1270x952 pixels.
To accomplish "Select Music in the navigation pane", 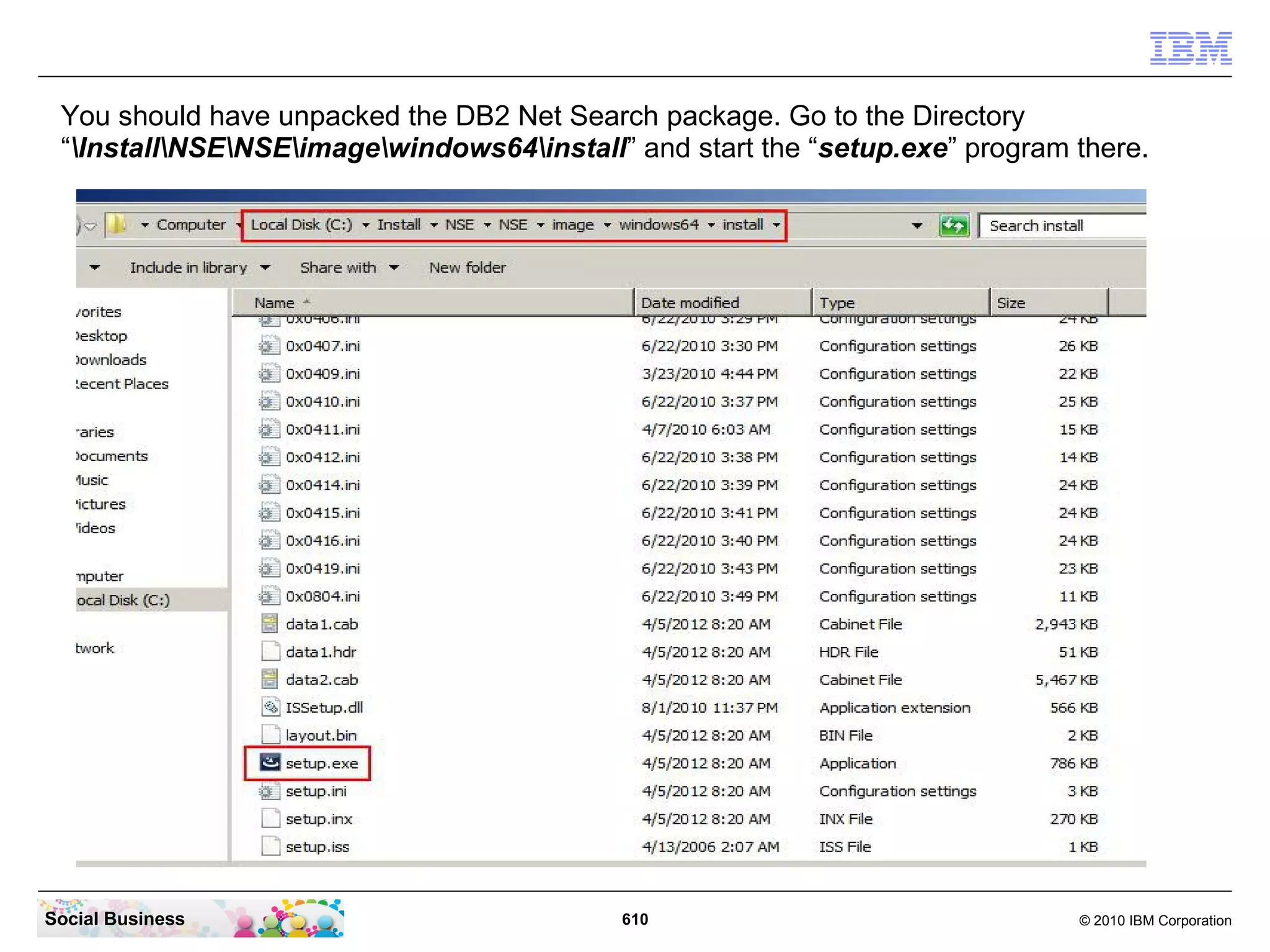I will coord(92,480).
